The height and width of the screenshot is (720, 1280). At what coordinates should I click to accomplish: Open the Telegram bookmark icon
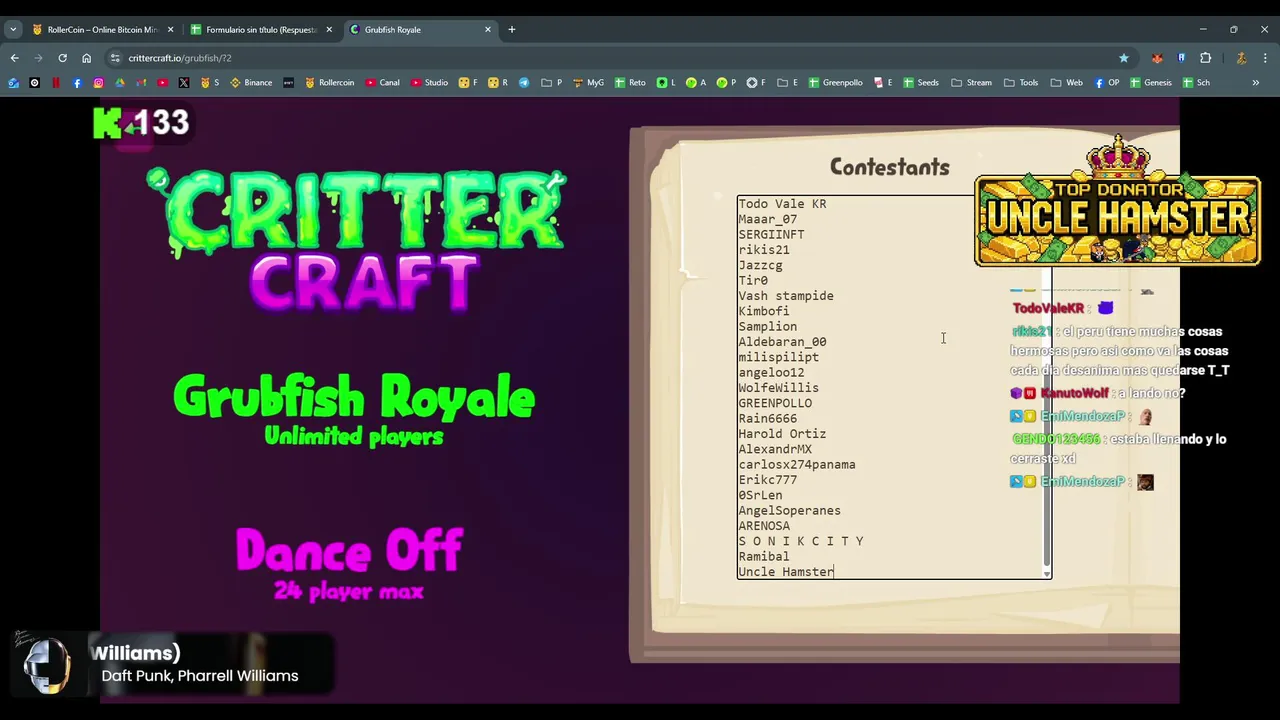pos(524,82)
